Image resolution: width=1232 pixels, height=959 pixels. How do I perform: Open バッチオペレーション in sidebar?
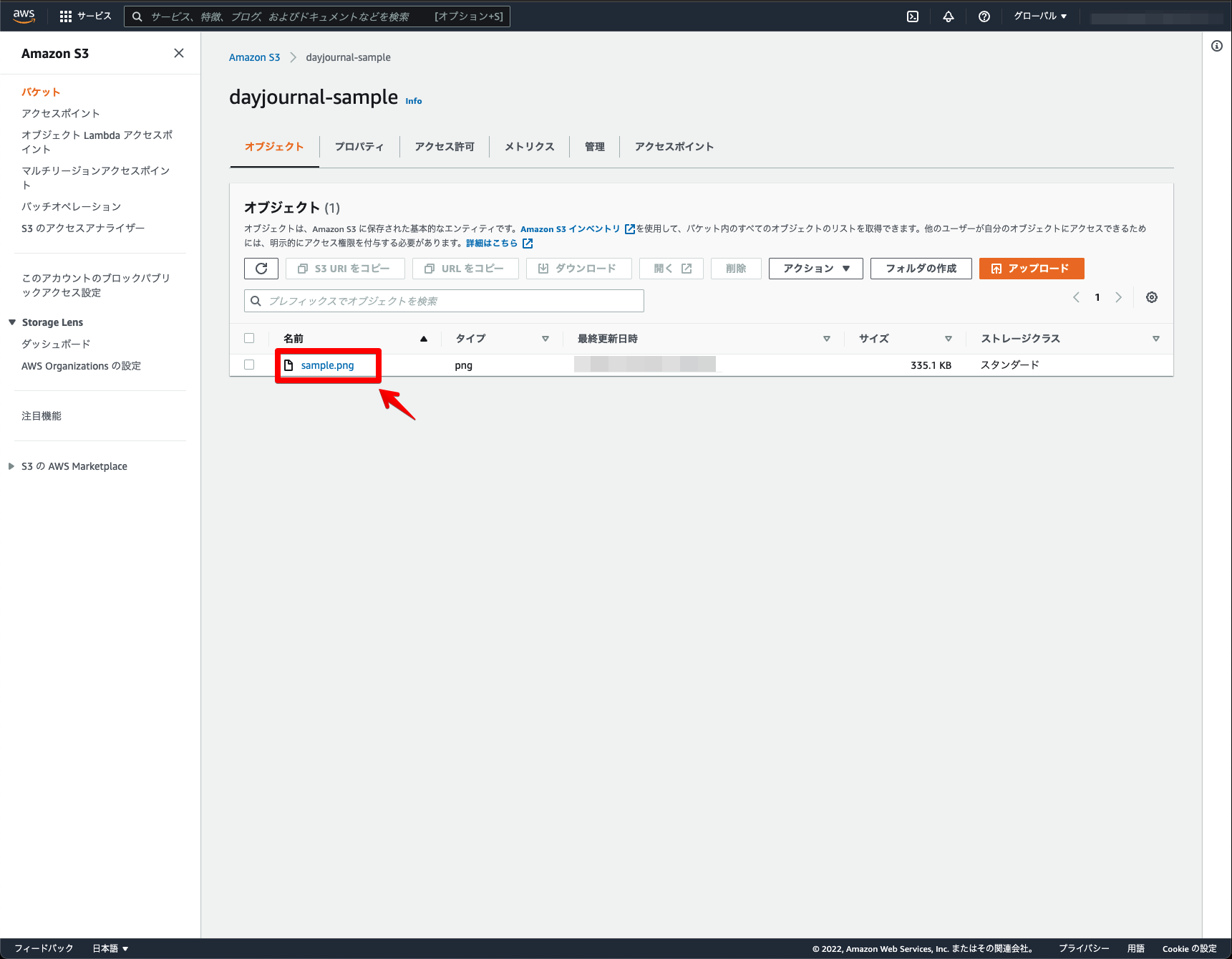click(x=72, y=207)
